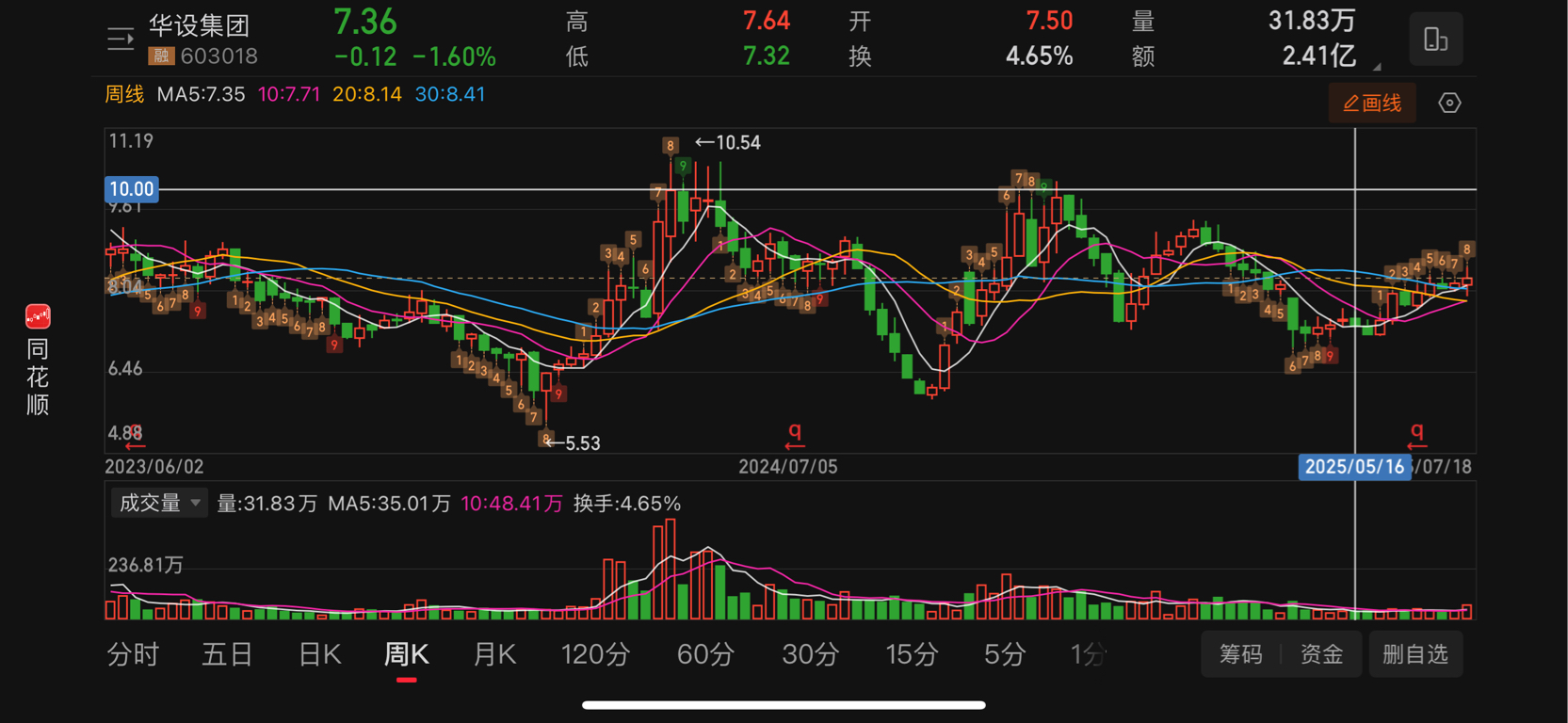Tap stock code 603018
This screenshot has width=1568, height=723.
click(219, 56)
